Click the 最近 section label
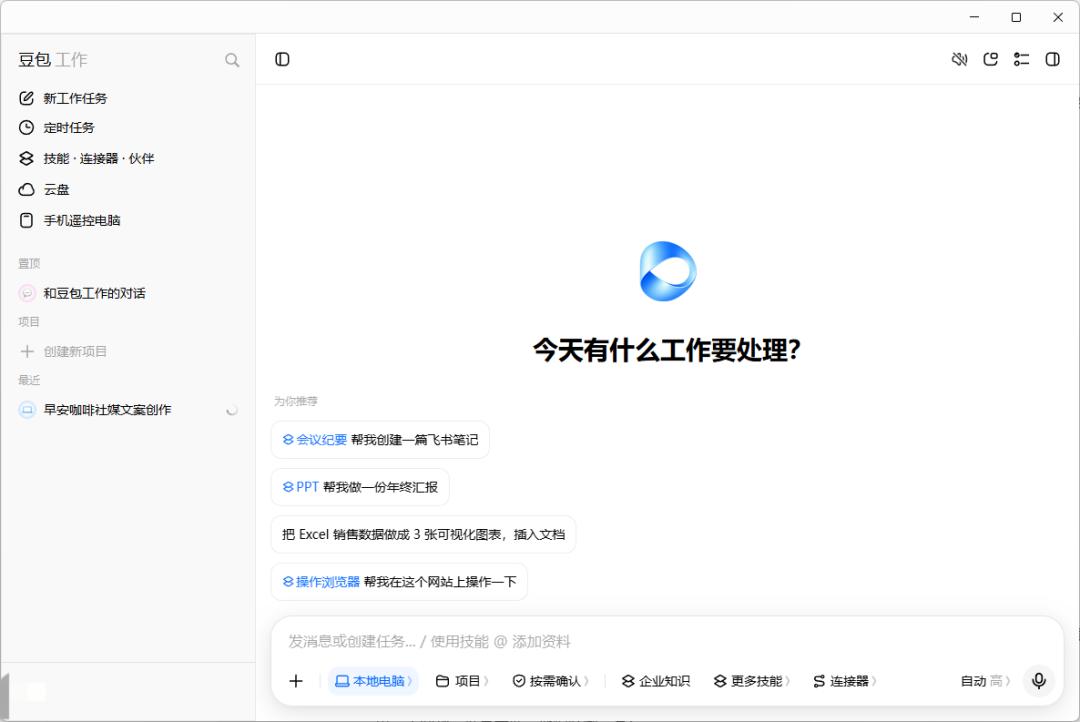The width and height of the screenshot is (1080, 722). 29,380
